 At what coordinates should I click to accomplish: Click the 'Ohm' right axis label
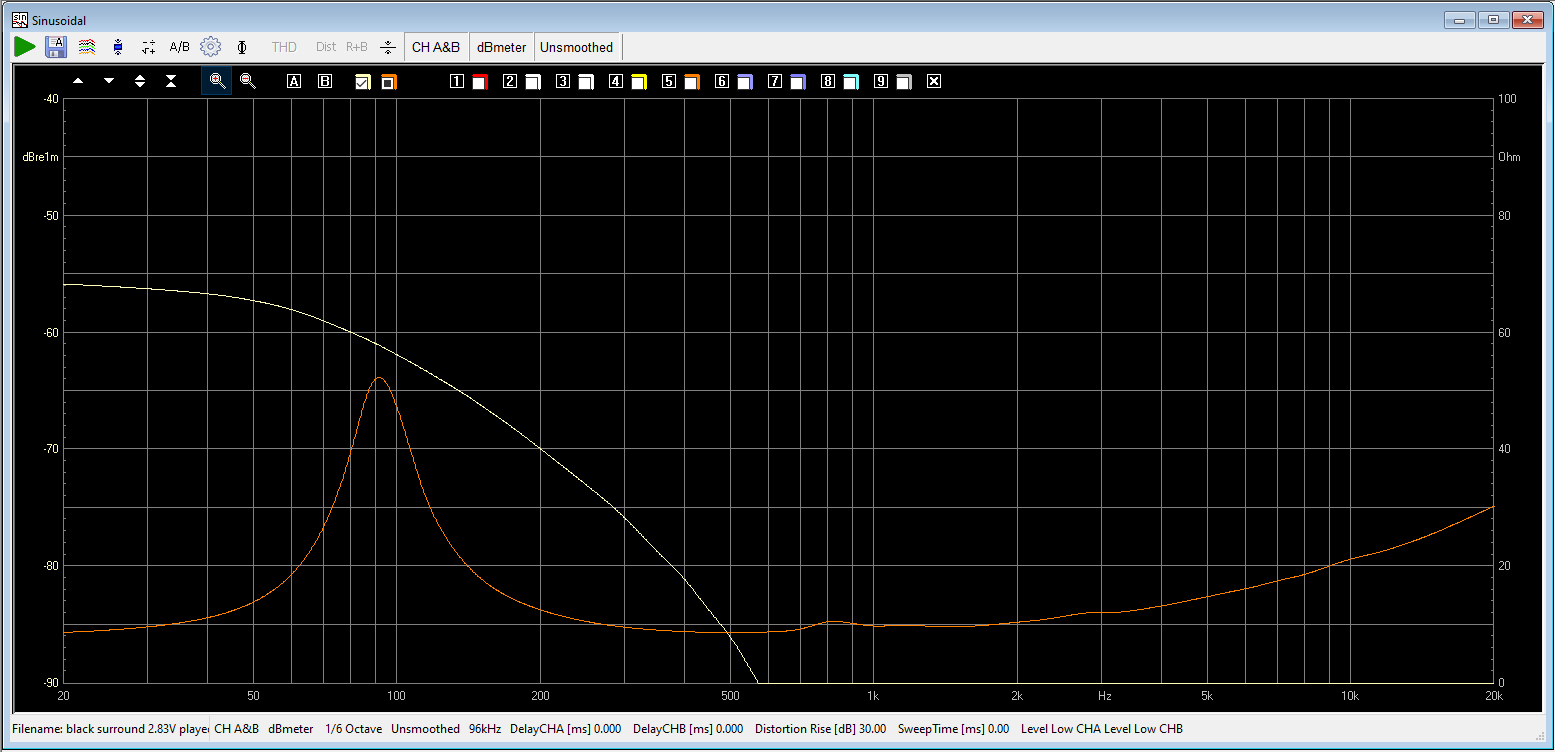(1509, 158)
